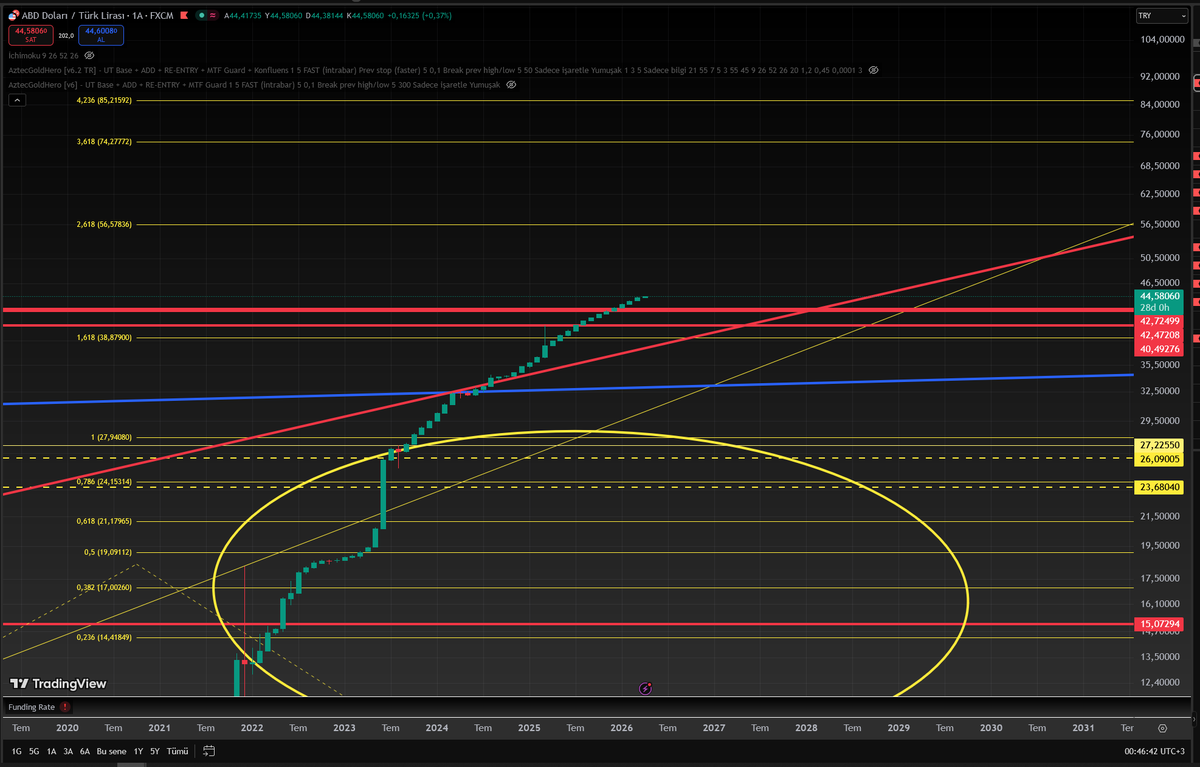Click the Ichimoku 9 26 52 26 legend

pos(43,55)
